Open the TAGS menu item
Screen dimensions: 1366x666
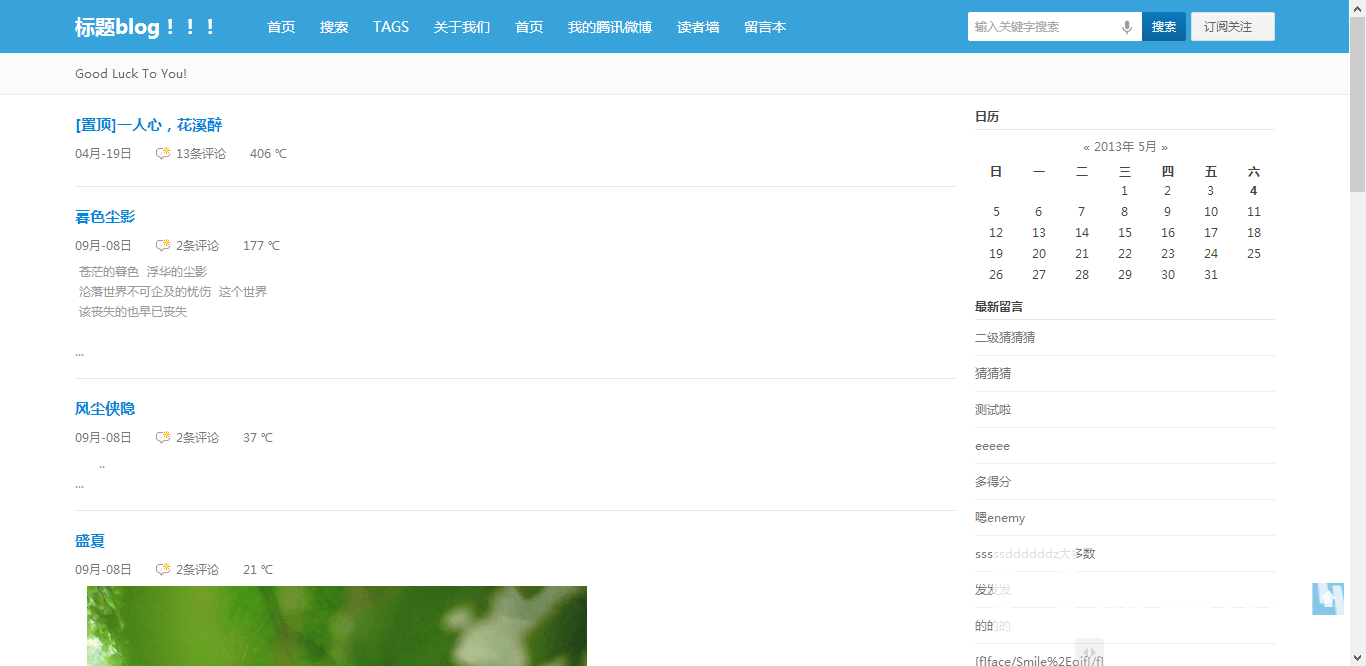tap(391, 27)
